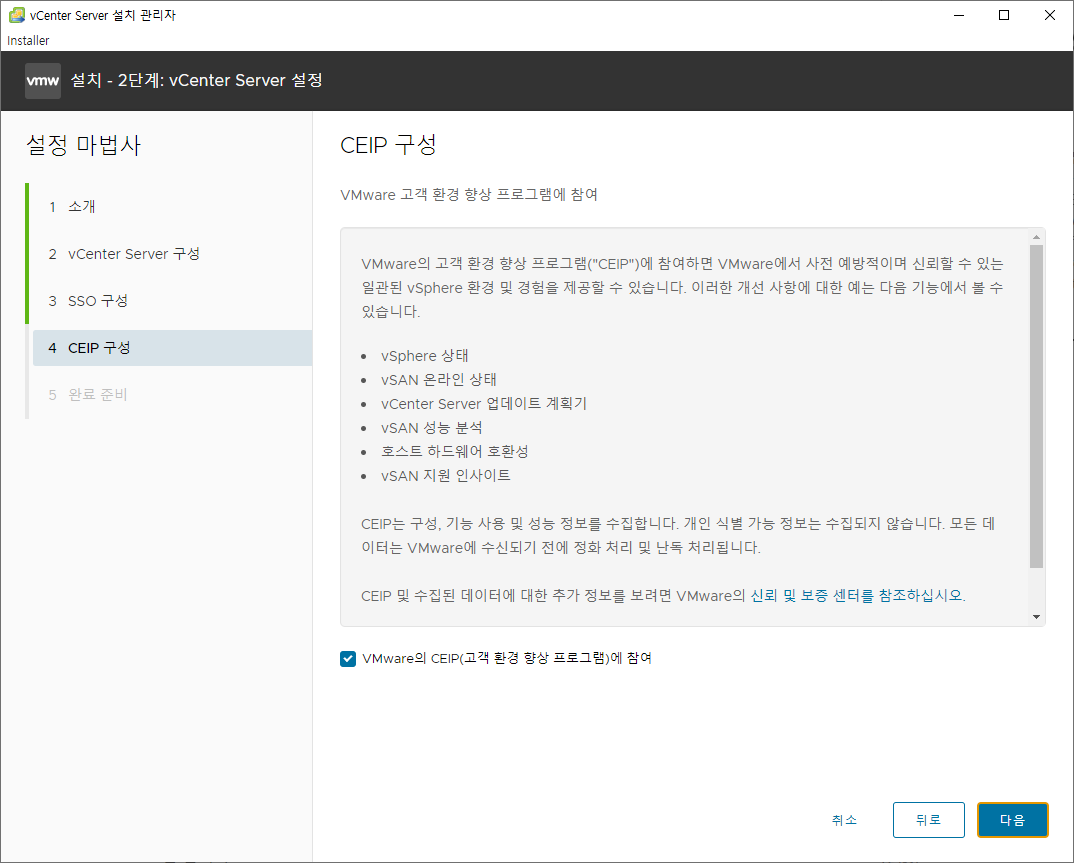The width and height of the screenshot is (1074, 863).
Task: Click the scroll-up arrow of CEIP text
Action: (x=1036, y=237)
